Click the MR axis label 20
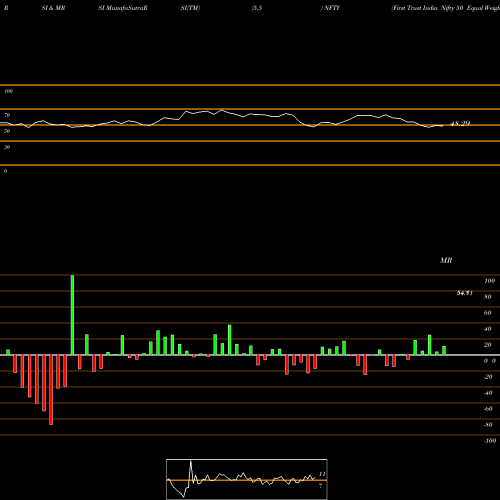The width and height of the screenshot is (500, 500). click(x=488, y=345)
